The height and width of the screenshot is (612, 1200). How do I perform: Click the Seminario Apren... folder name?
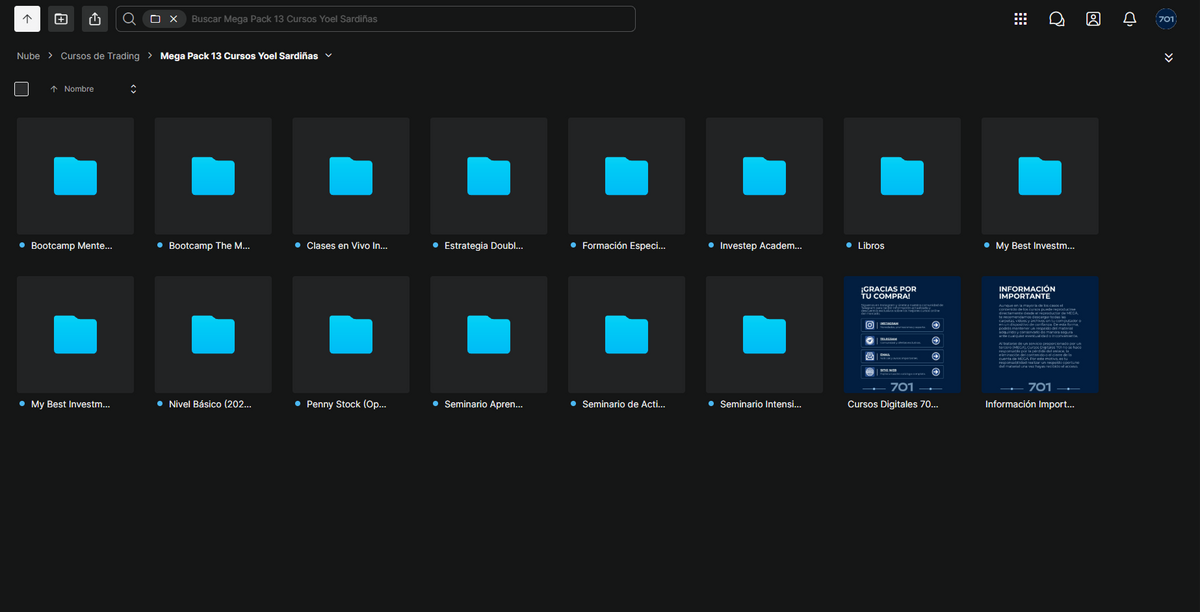(x=485, y=404)
